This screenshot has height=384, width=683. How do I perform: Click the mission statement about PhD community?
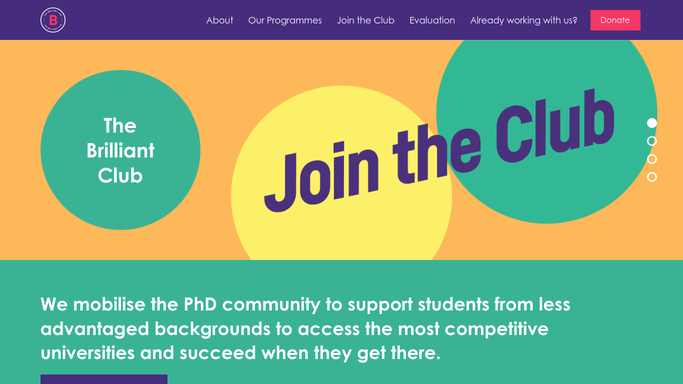point(305,329)
